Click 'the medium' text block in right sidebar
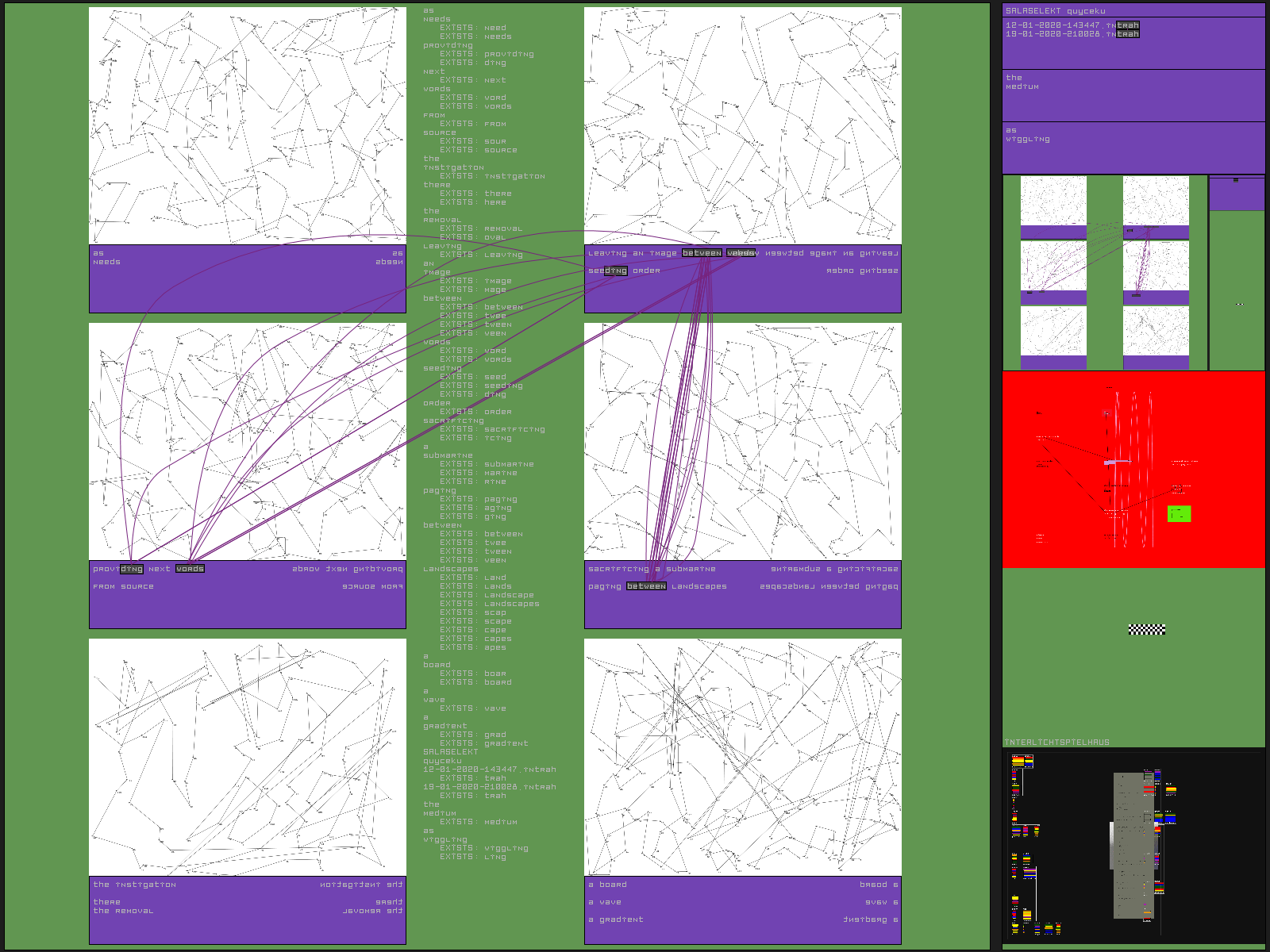 1022,82
